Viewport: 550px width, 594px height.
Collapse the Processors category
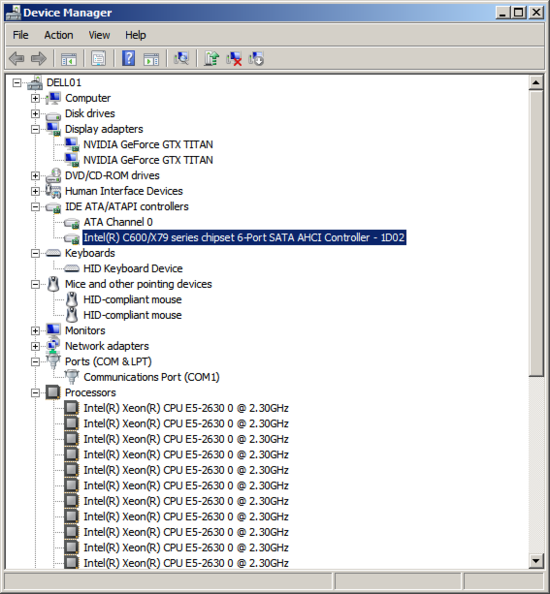[35, 392]
